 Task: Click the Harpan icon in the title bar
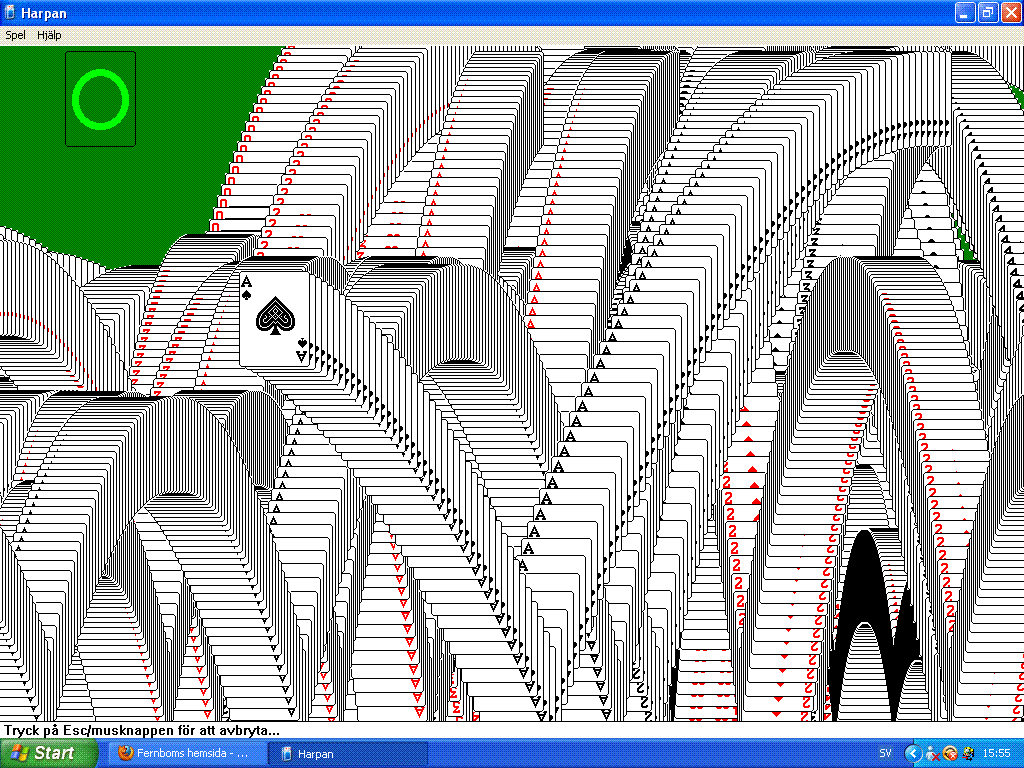pos(11,12)
